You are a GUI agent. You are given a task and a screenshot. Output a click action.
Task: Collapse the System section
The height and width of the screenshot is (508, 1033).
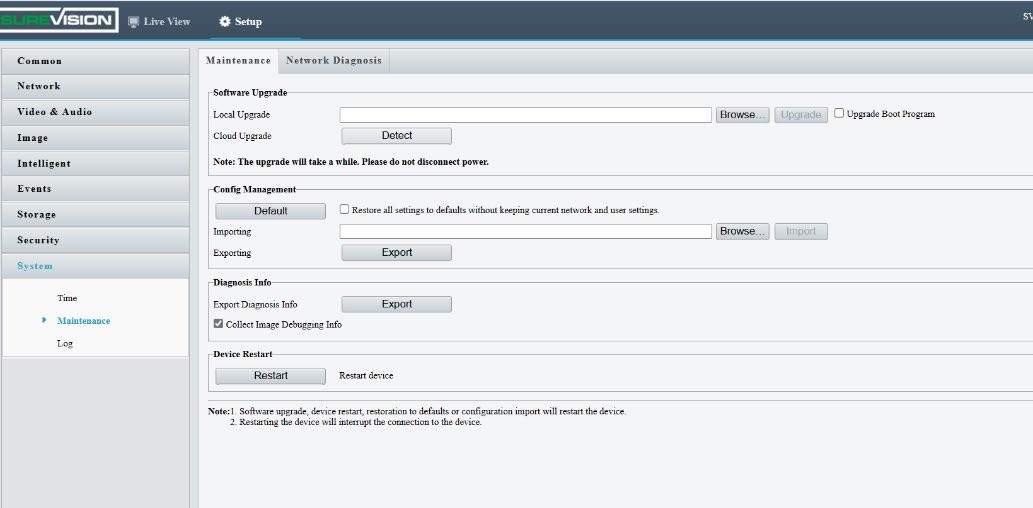95,266
